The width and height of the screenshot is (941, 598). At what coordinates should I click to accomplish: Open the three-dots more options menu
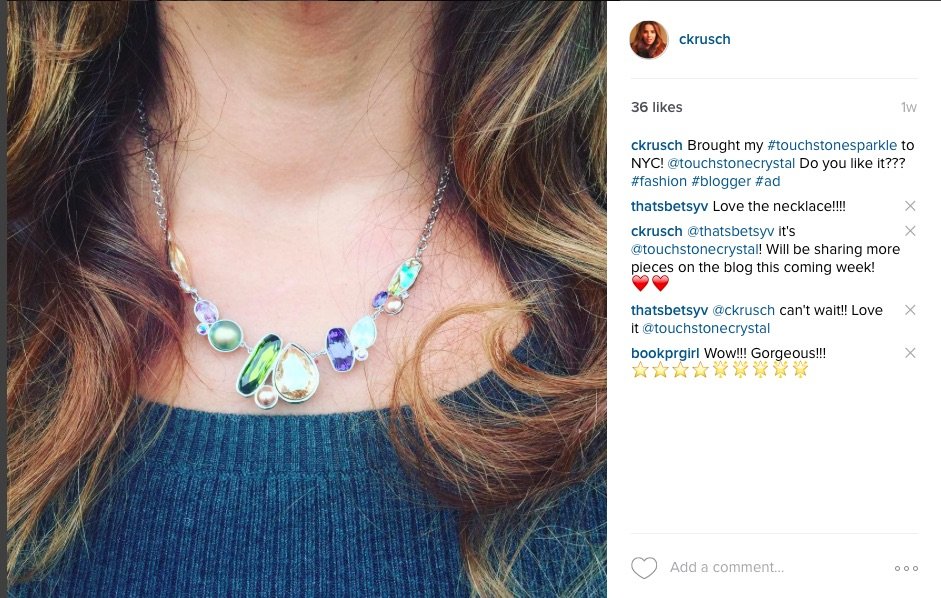[906, 568]
